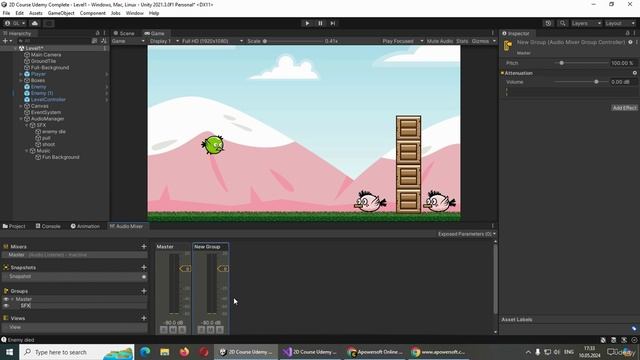The image size is (640, 360).
Task: Add a new mixer with plus icon
Action: point(144,247)
